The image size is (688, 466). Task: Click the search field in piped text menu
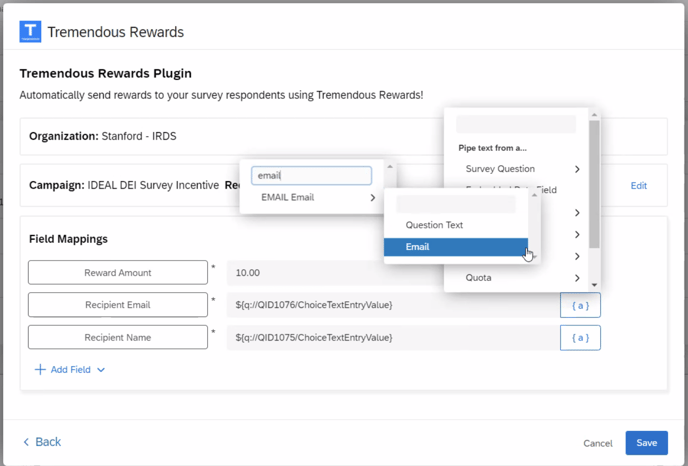pos(516,124)
